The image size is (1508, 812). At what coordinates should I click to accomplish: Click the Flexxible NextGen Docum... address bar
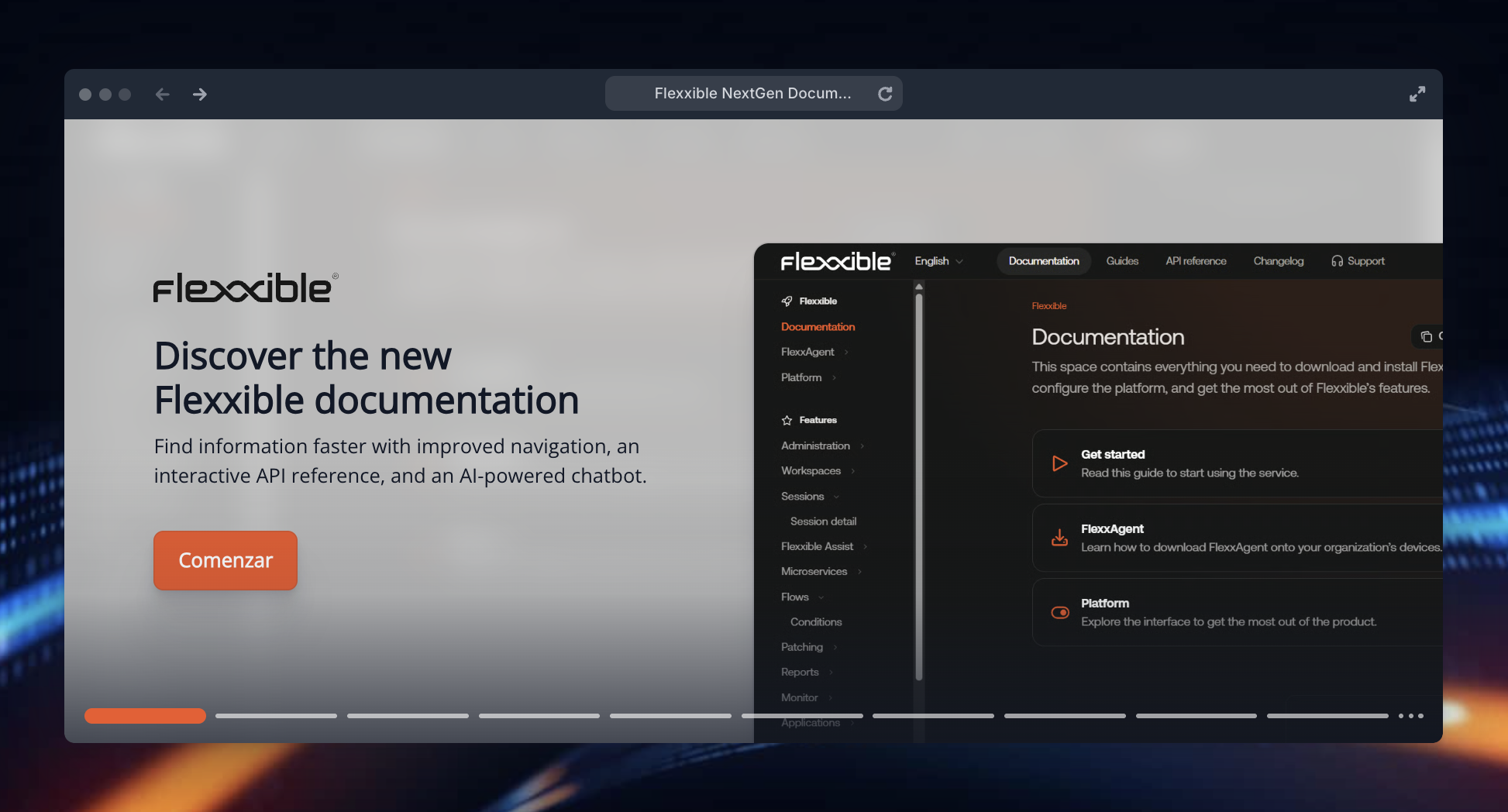(x=753, y=94)
